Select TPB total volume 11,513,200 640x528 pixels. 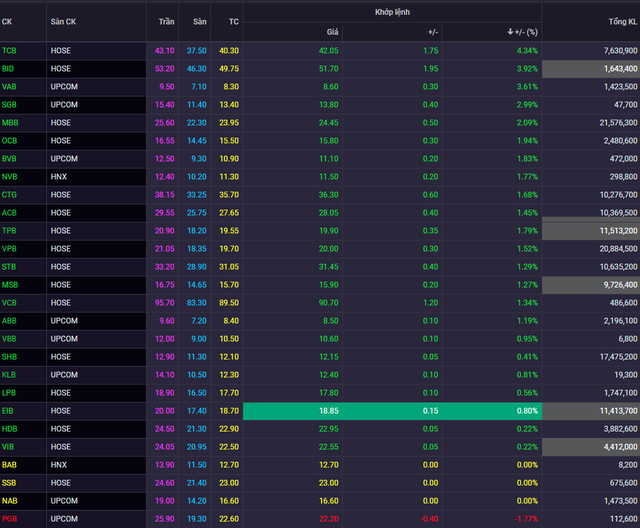pos(618,231)
